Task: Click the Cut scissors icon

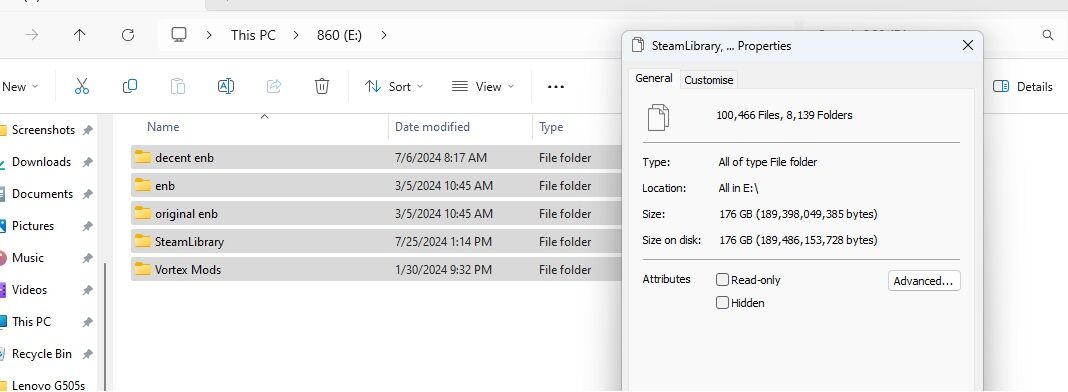Action: (x=82, y=86)
